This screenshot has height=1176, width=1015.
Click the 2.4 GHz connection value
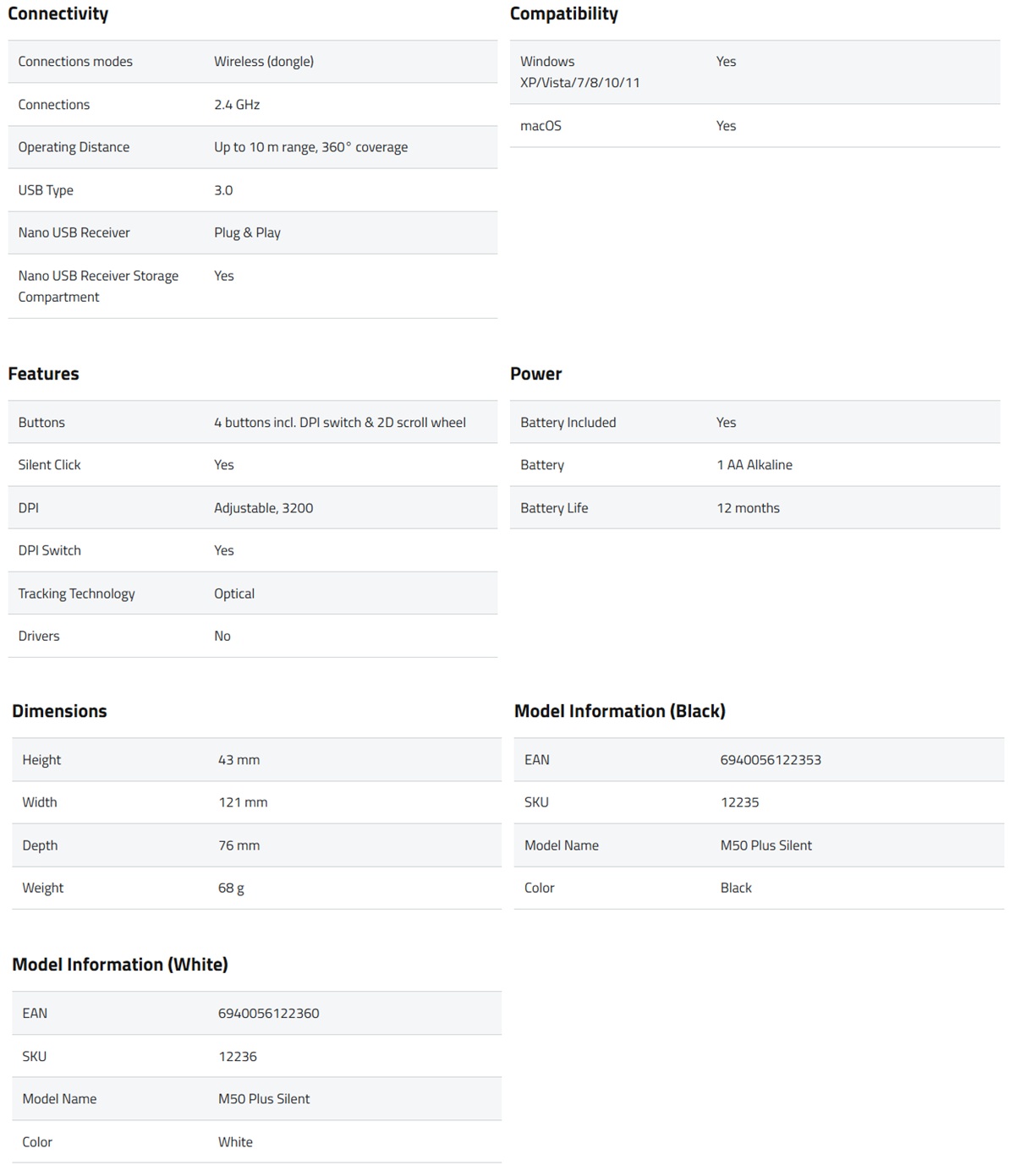237,105
